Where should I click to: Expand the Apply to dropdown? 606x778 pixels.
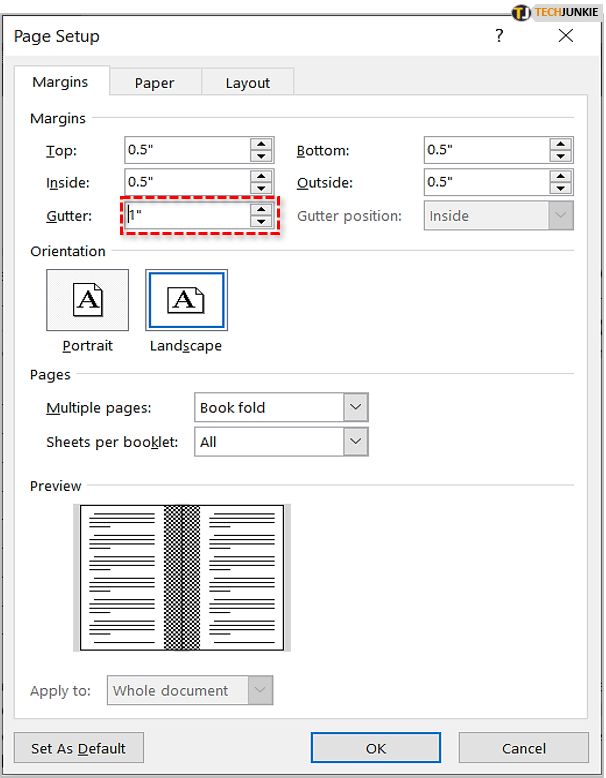tap(260, 690)
